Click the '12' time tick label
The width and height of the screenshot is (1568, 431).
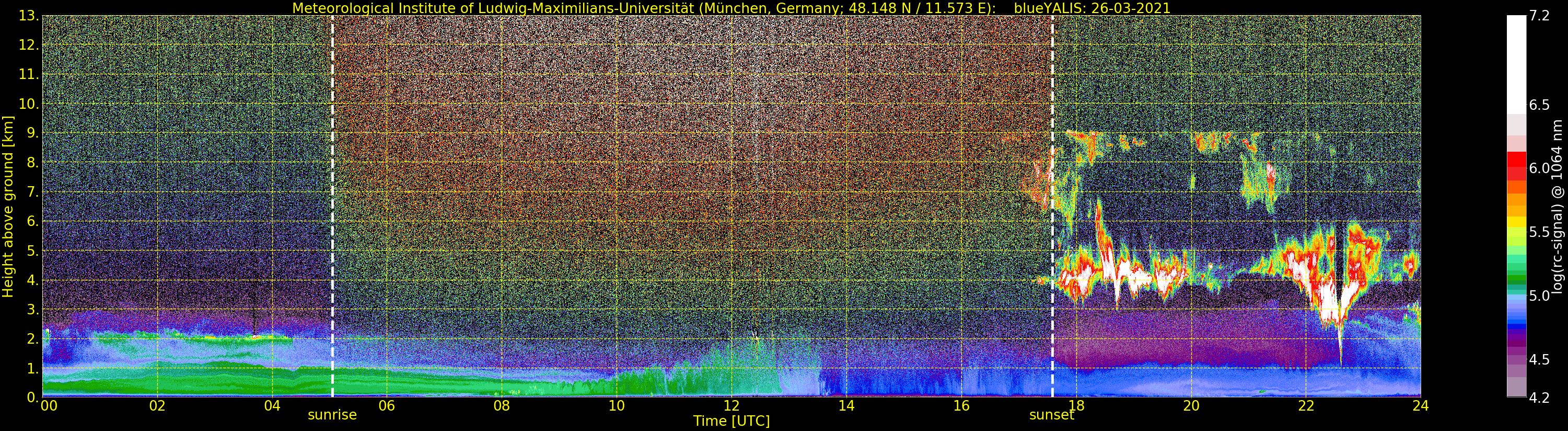(x=731, y=405)
